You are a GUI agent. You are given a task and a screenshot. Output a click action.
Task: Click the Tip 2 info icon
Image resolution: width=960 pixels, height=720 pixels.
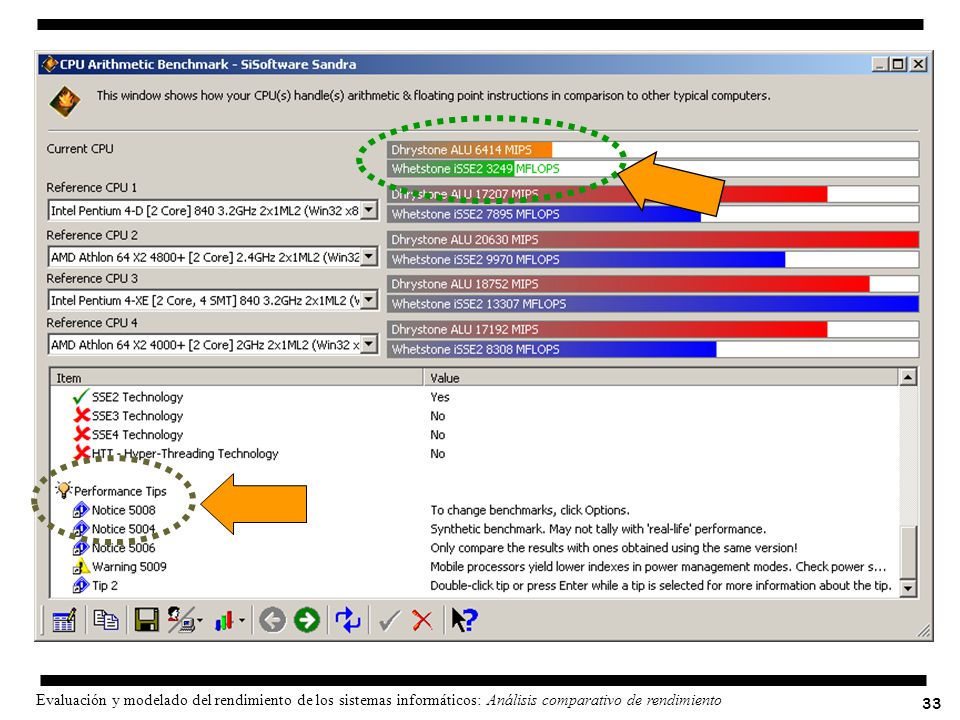[81, 585]
